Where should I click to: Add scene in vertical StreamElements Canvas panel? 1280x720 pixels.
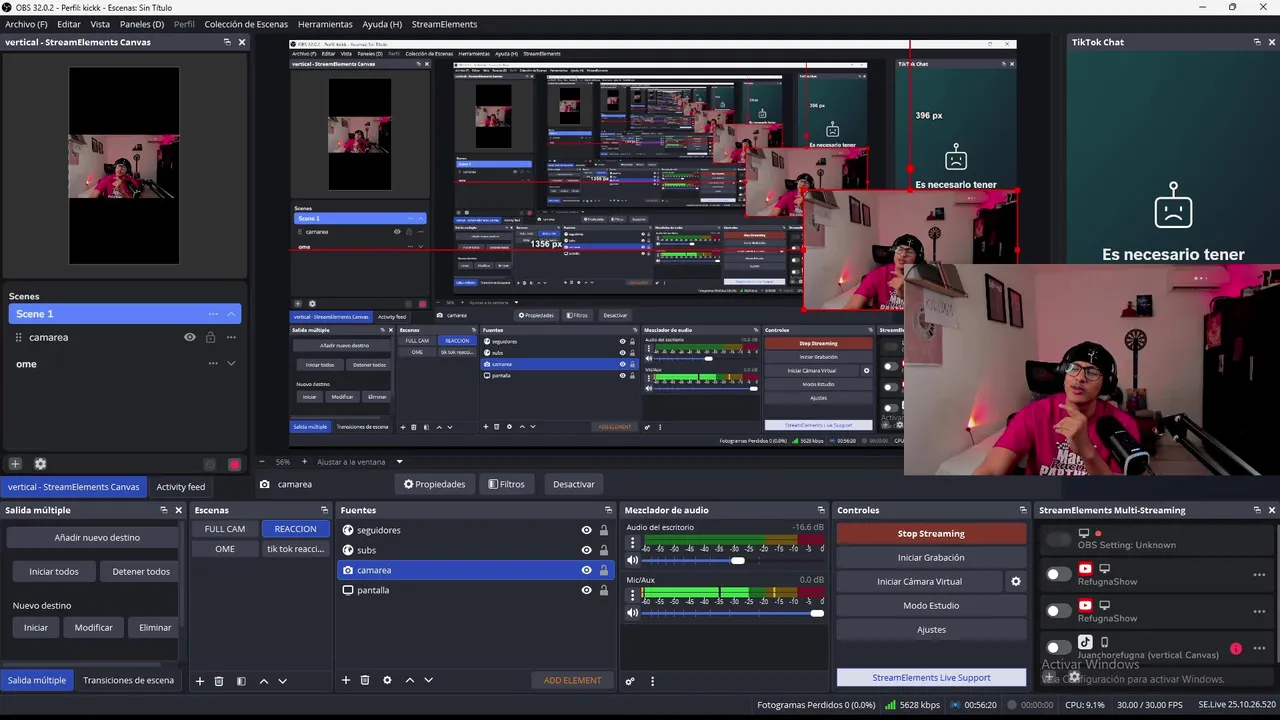[15, 464]
